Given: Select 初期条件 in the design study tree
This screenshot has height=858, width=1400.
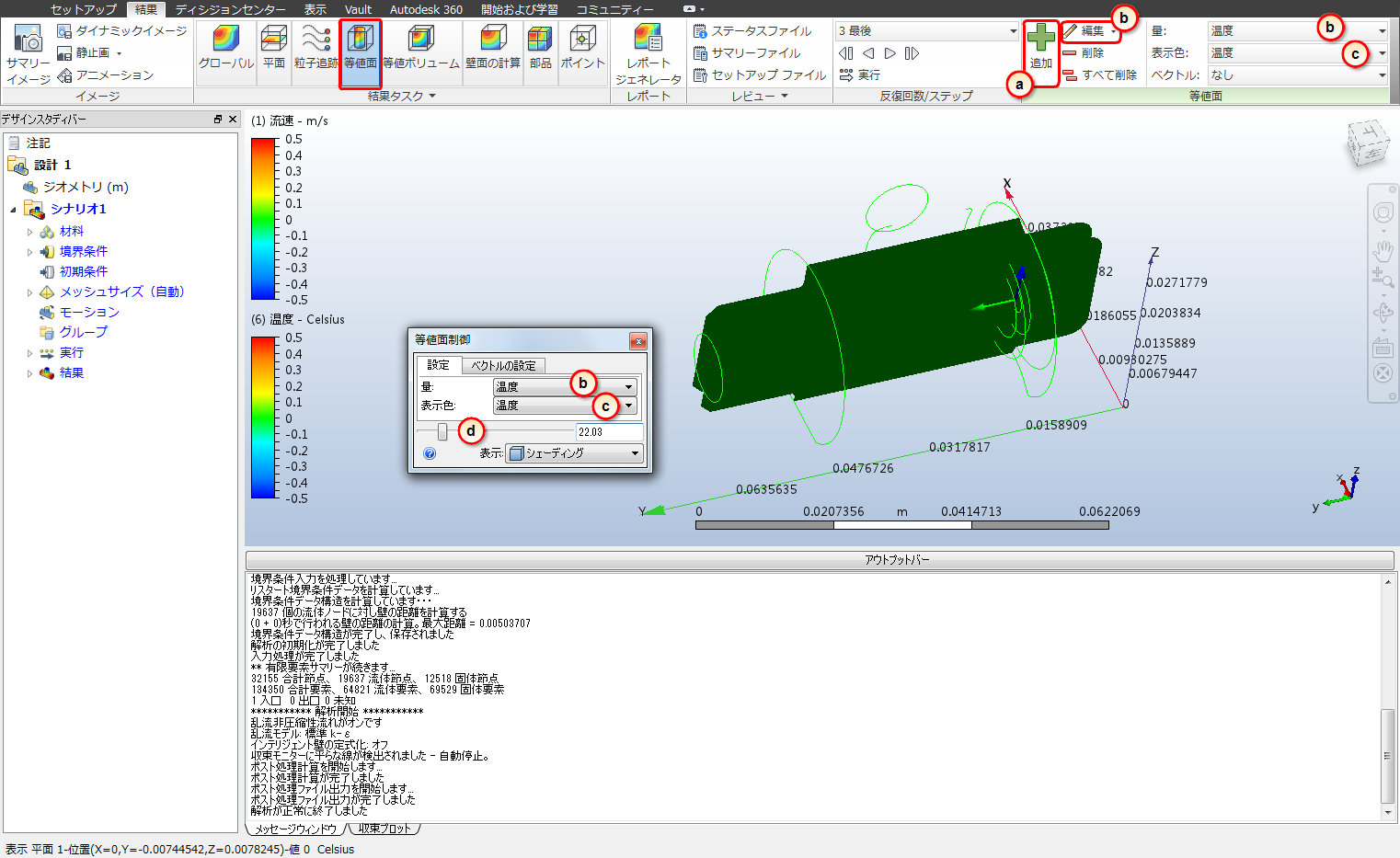Looking at the screenshot, I should pyautogui.click(x=84, y=272).
